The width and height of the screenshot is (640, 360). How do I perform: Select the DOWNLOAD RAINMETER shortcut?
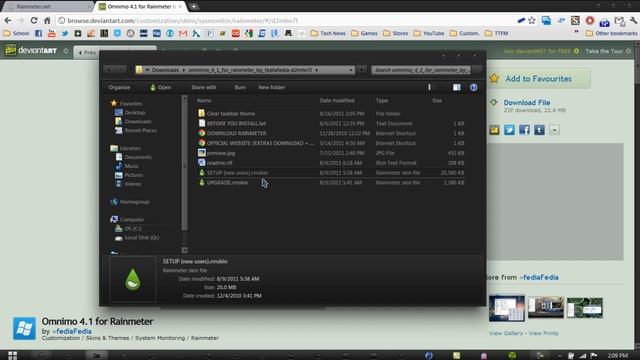pos(236,133)
